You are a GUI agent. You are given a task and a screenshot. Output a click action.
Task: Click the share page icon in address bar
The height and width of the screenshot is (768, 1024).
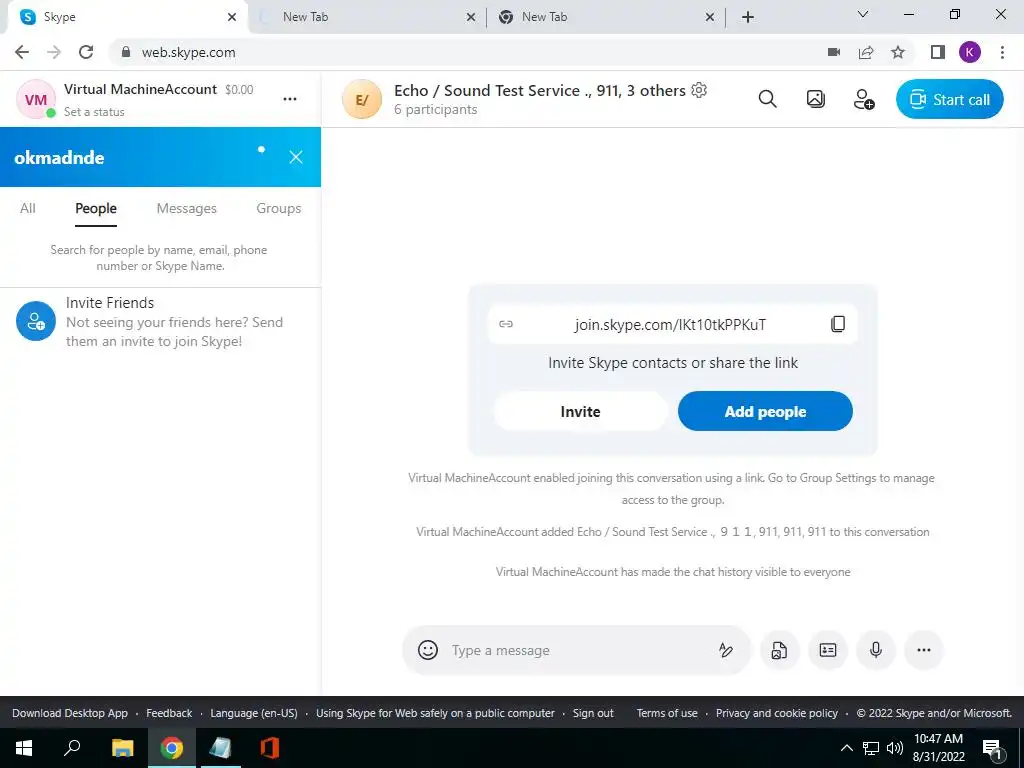pyautogui.click(x=866, y=52)
